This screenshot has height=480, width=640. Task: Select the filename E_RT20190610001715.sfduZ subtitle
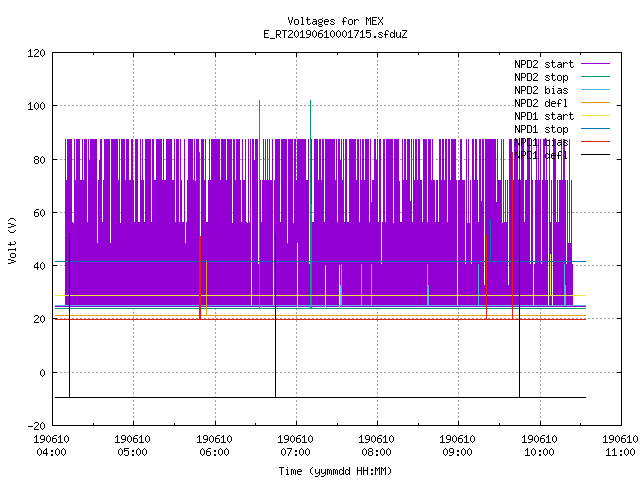(335, 34)
